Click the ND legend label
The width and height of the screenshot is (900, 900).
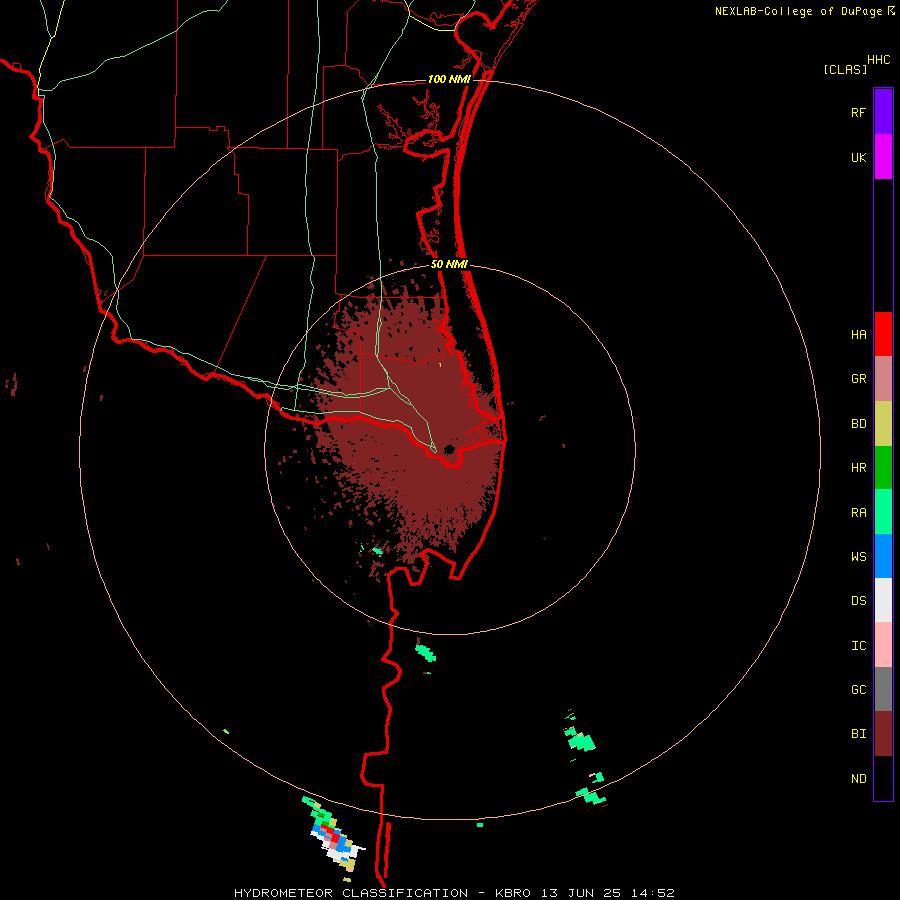click(858, 779)
